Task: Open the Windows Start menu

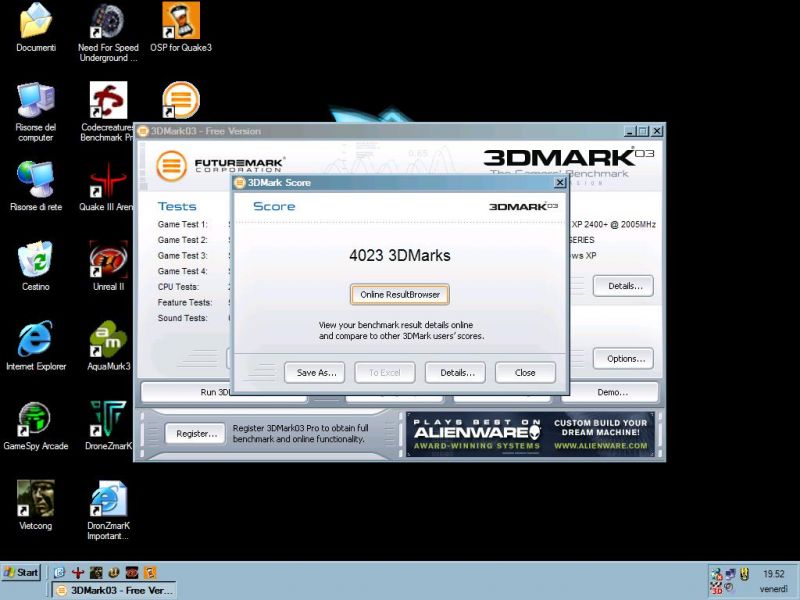Action: pyautogui.click(x=21, y=572)
